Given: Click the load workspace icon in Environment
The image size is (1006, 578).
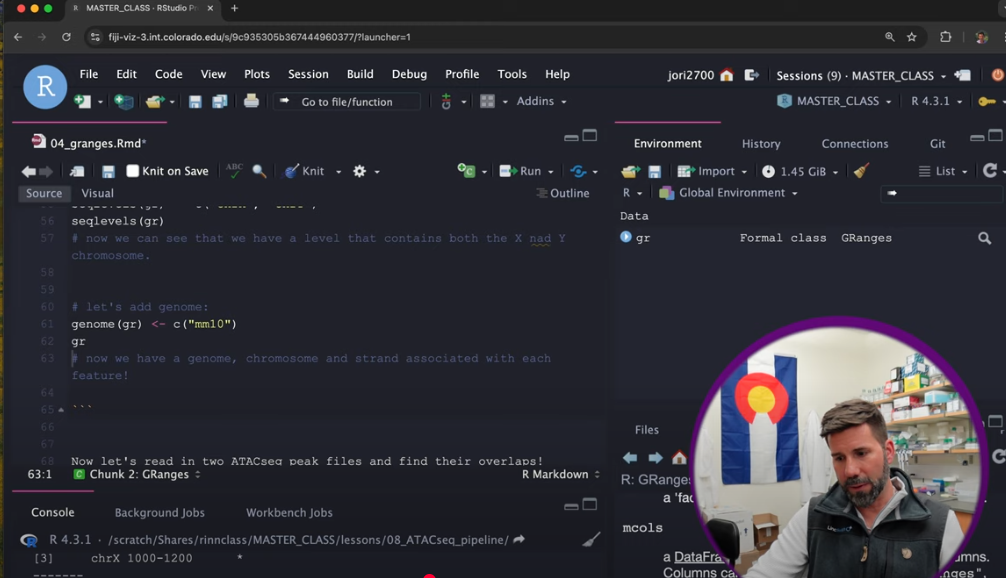Looking at the screenshot, I should [631, 171].
